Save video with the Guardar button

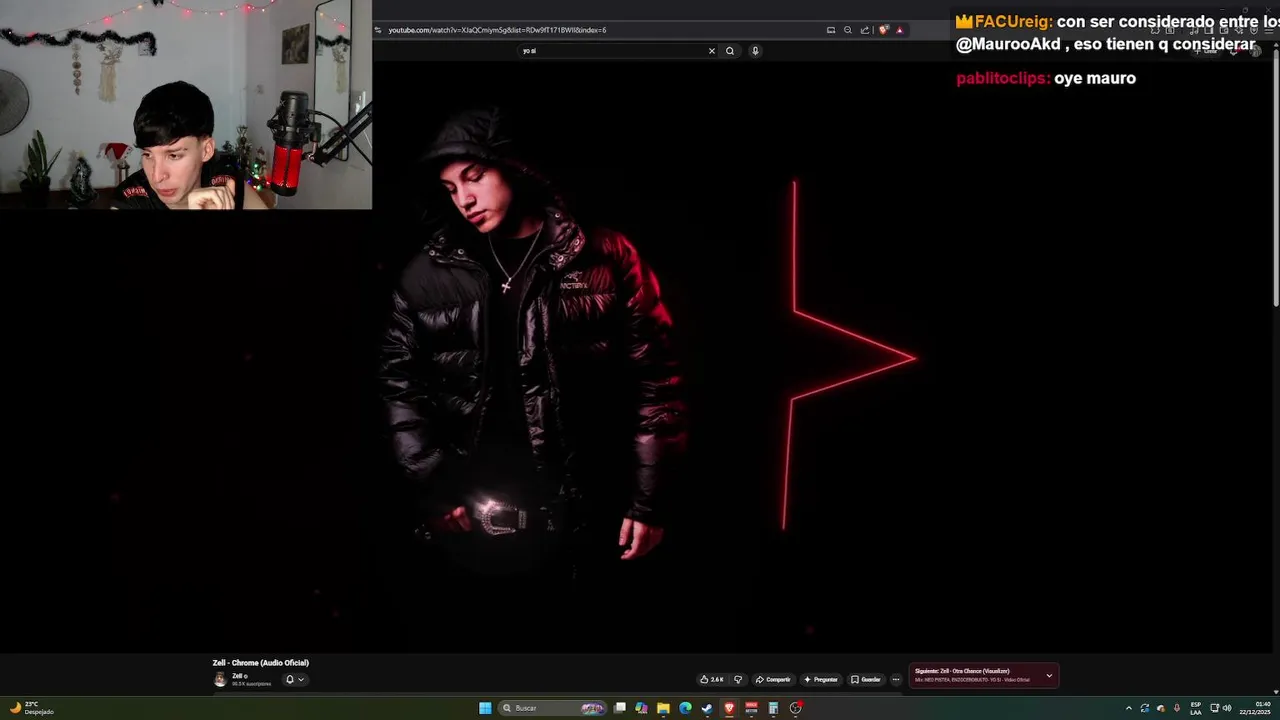(x=866, y=679)
